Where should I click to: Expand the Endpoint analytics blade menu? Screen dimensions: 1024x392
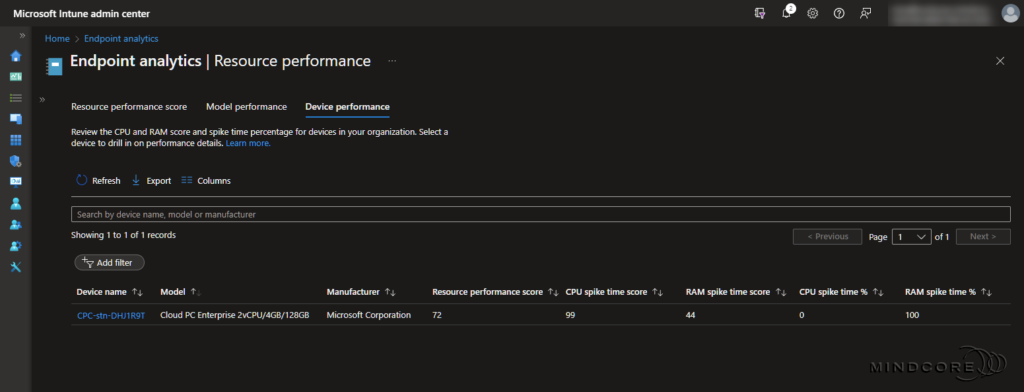click(42, 99)
